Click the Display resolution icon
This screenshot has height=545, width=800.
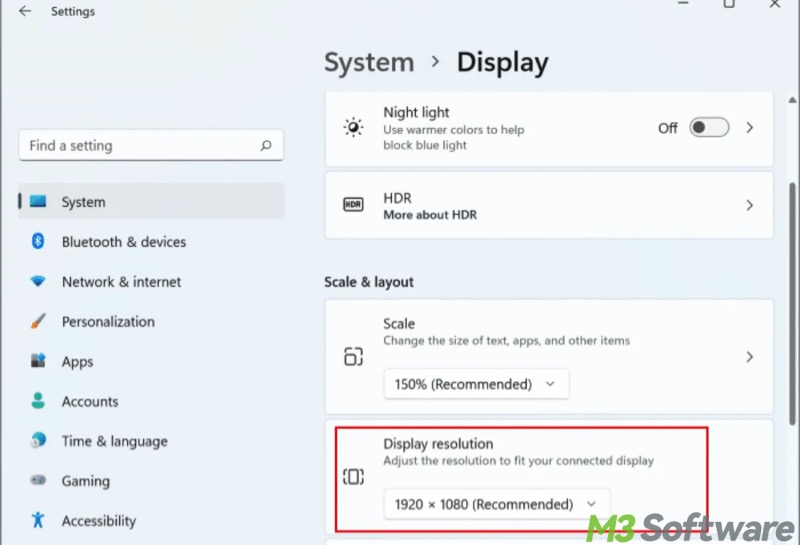point(353,477)
